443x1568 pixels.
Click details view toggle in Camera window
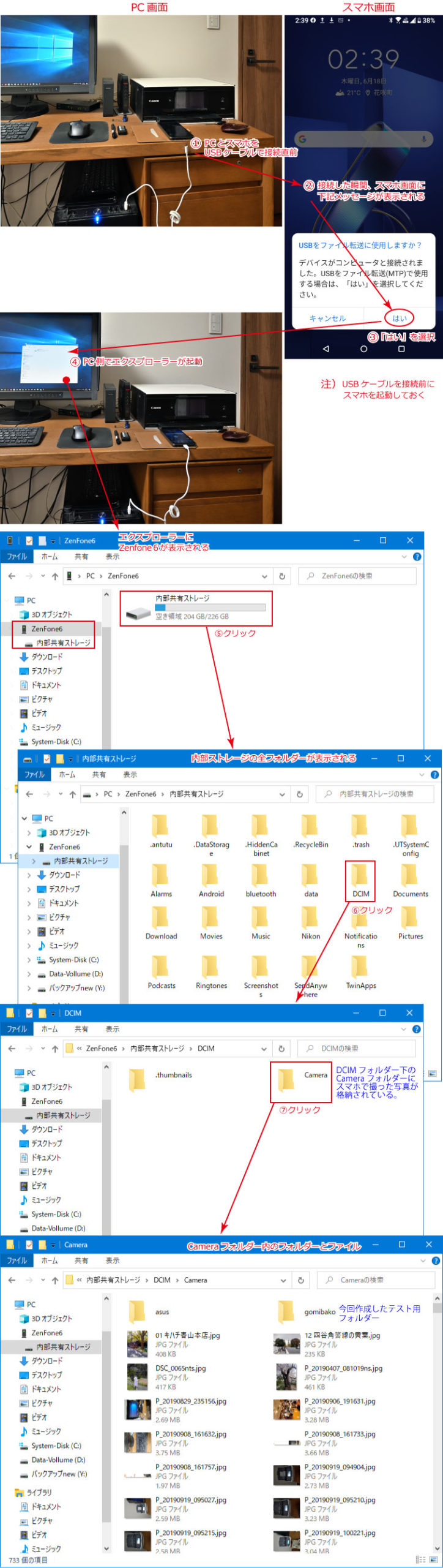tap(420, 1559)
